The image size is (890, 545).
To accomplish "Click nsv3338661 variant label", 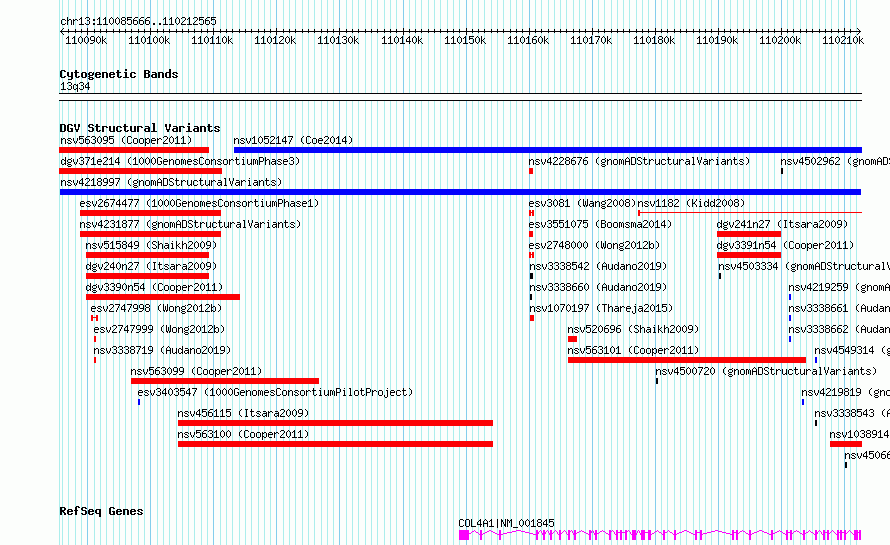I will pyautogui.click(x=839, y=308).
